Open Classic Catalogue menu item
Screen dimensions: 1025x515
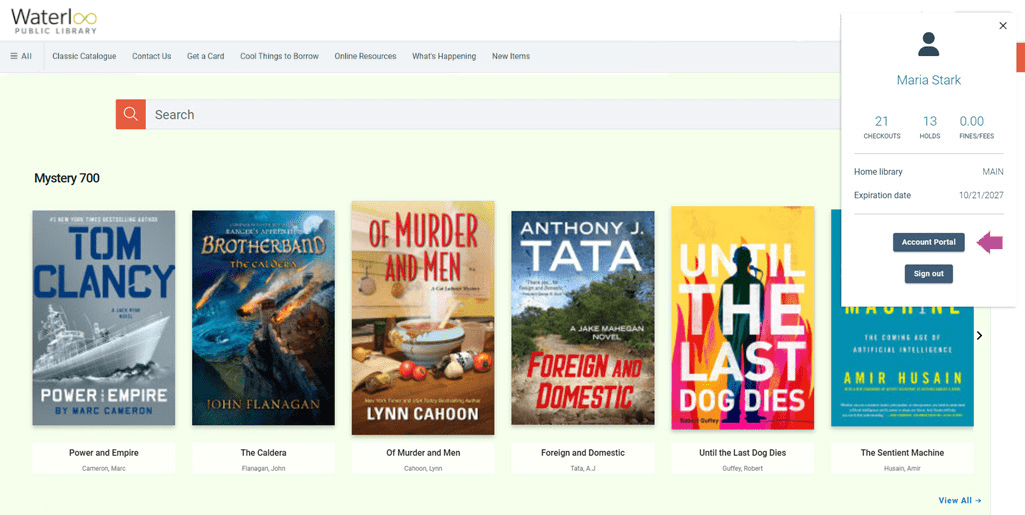pyautogui.click(x=84, y=56)
